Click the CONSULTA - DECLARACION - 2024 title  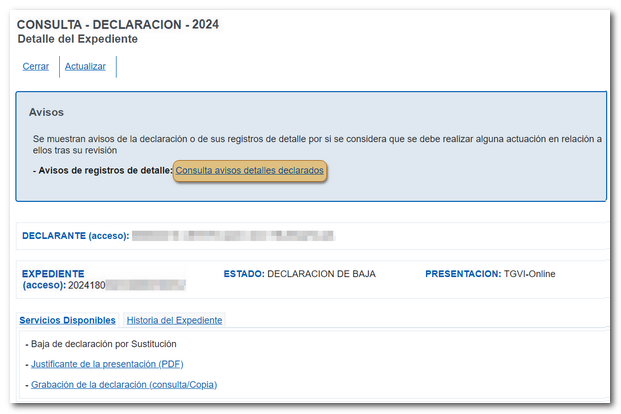[x=118, y=24]
